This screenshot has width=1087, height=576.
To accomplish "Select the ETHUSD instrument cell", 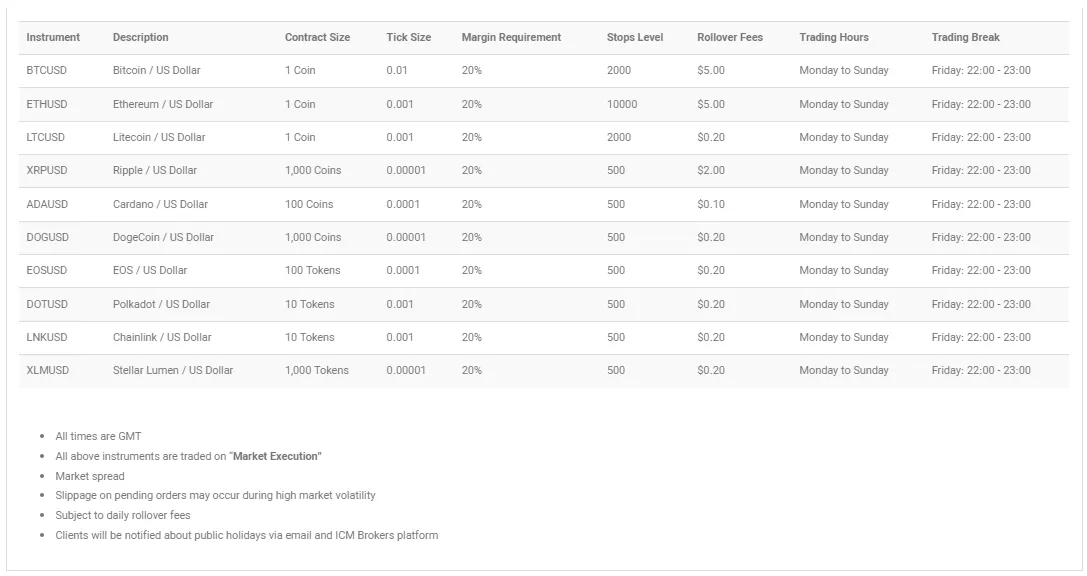I will (47, 104).
